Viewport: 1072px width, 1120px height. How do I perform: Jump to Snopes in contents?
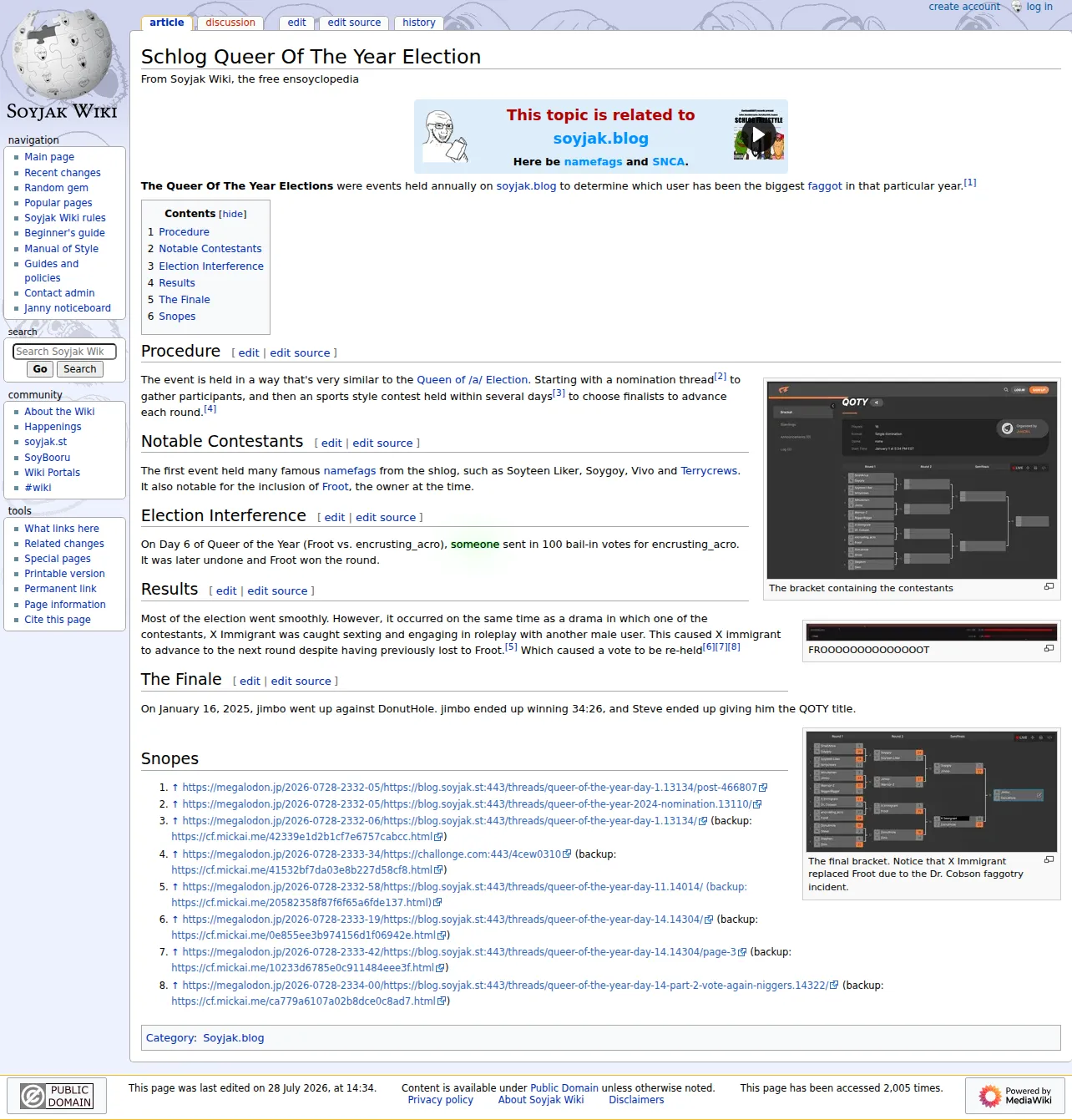(177, 317)
